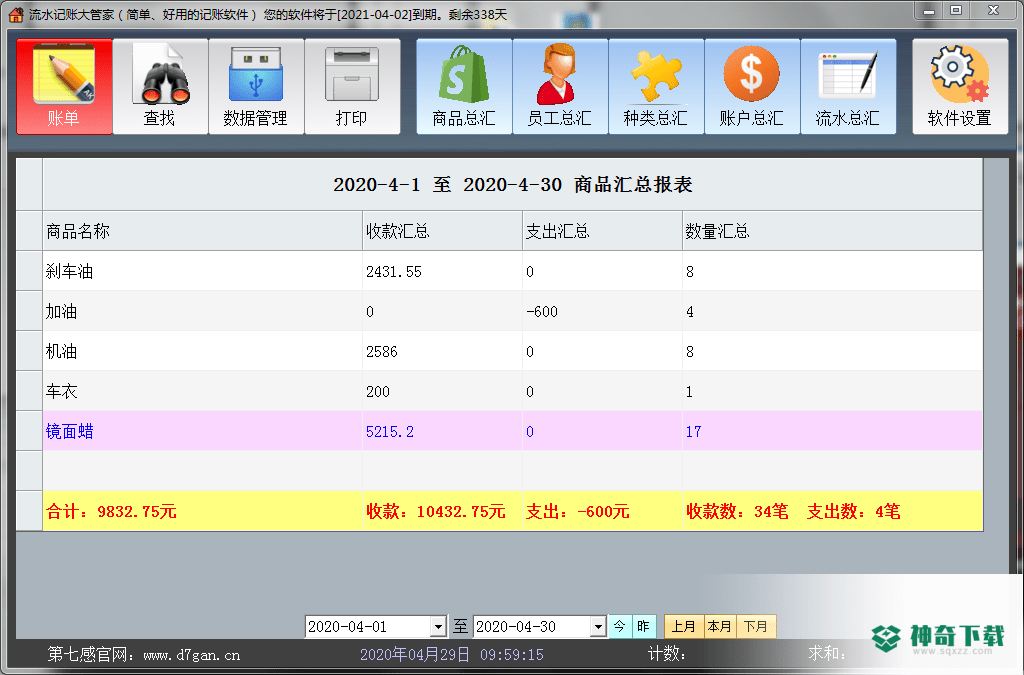1024x675 pixels.
Task: Click the quantity 17 cell
Action: 833,431
